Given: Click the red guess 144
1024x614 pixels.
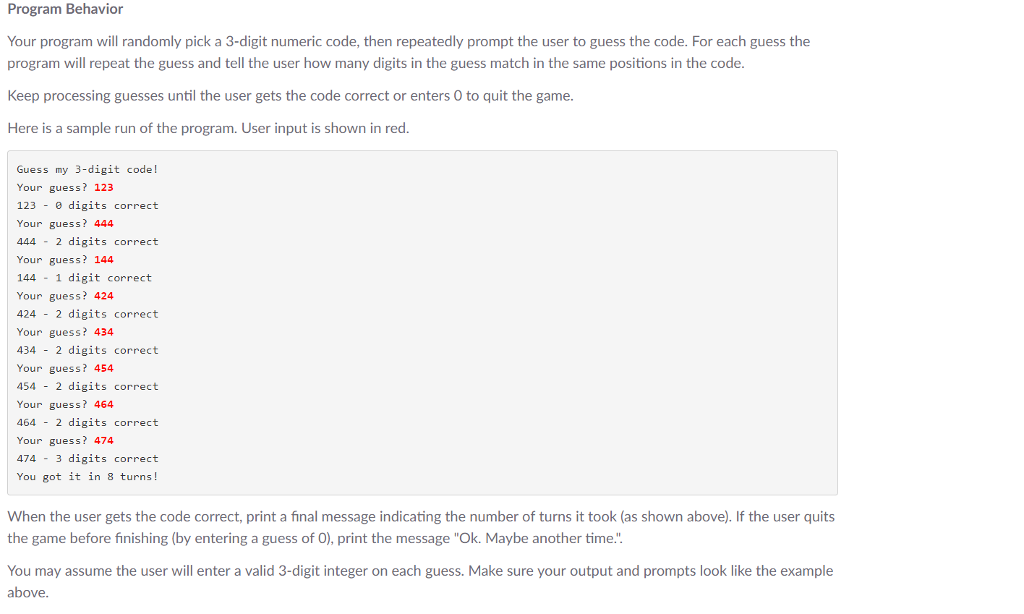Looking at the screenshot, I should click(x=104, y=259).
